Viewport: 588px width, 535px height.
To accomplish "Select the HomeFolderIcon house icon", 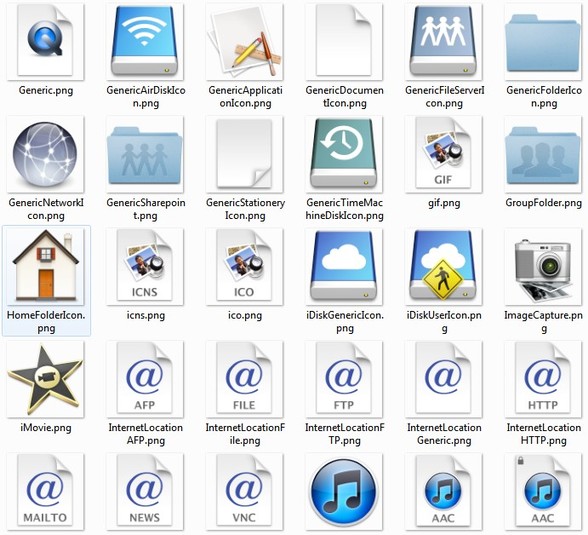I will pyautogui.click(x=45, y=267).
